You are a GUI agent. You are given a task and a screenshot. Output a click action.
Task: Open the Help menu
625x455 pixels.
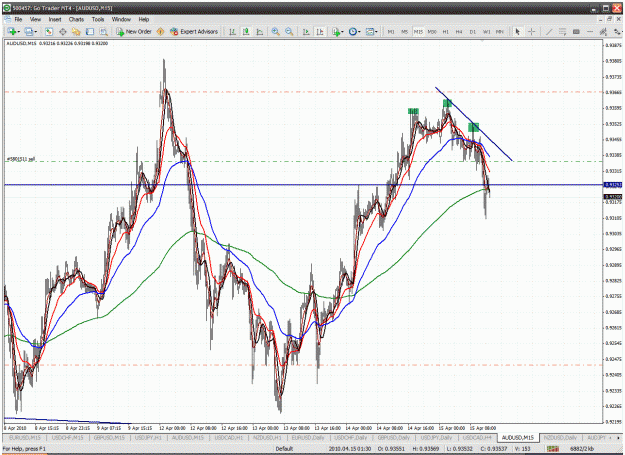tap(143, 19)
